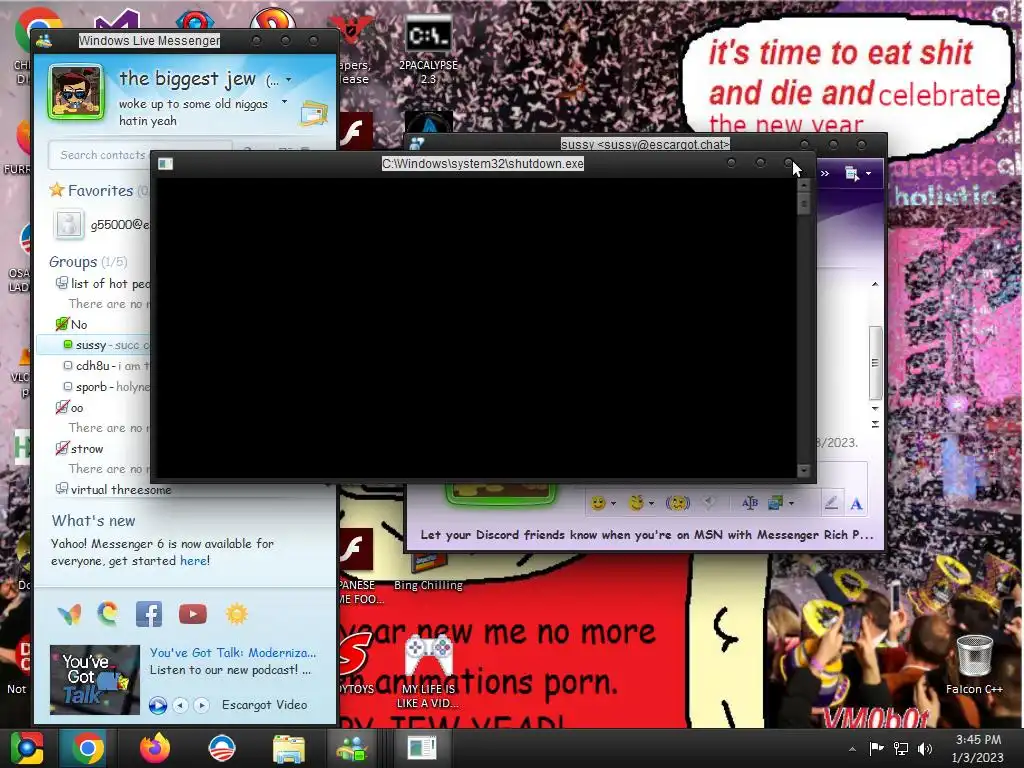This screenshot has height=768, width=1024.
Task: Click the voice clip icon in the chat toolbar
Action: click(x=709, y=502)
